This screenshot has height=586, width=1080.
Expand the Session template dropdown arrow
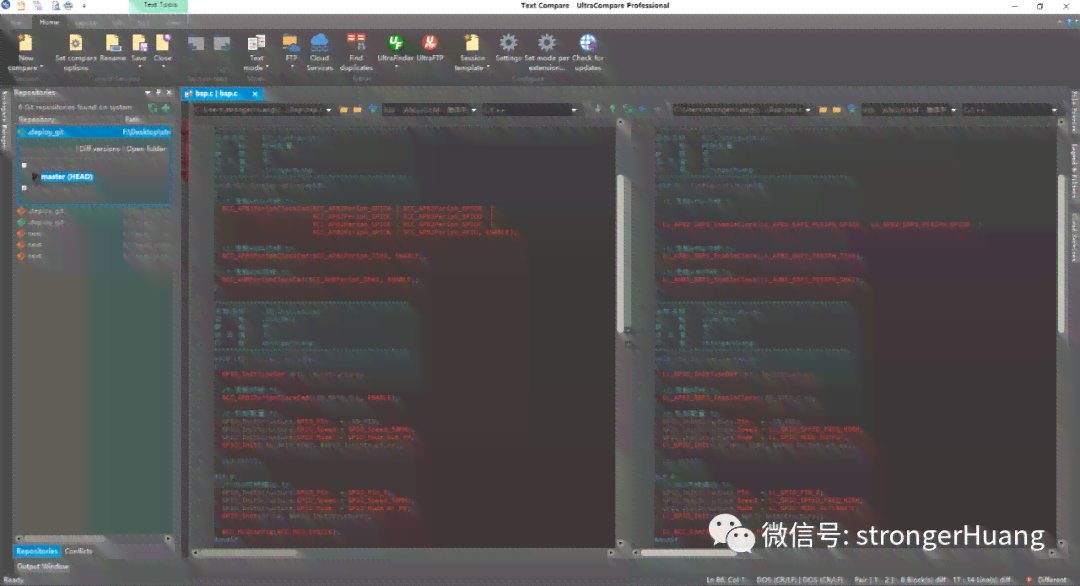pos(488,67)
